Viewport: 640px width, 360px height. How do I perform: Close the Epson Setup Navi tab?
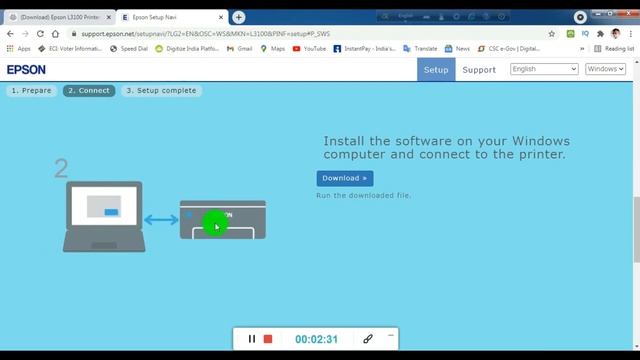coord(221,17)
